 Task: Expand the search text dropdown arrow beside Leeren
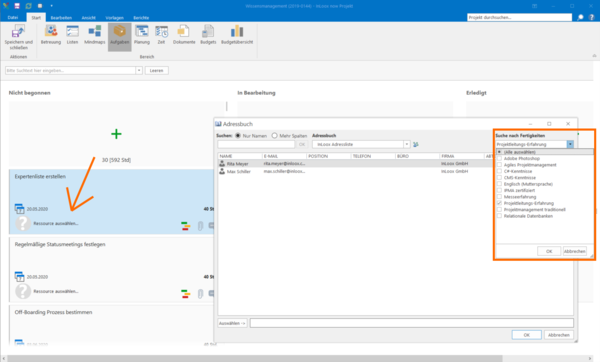[139, 70]
